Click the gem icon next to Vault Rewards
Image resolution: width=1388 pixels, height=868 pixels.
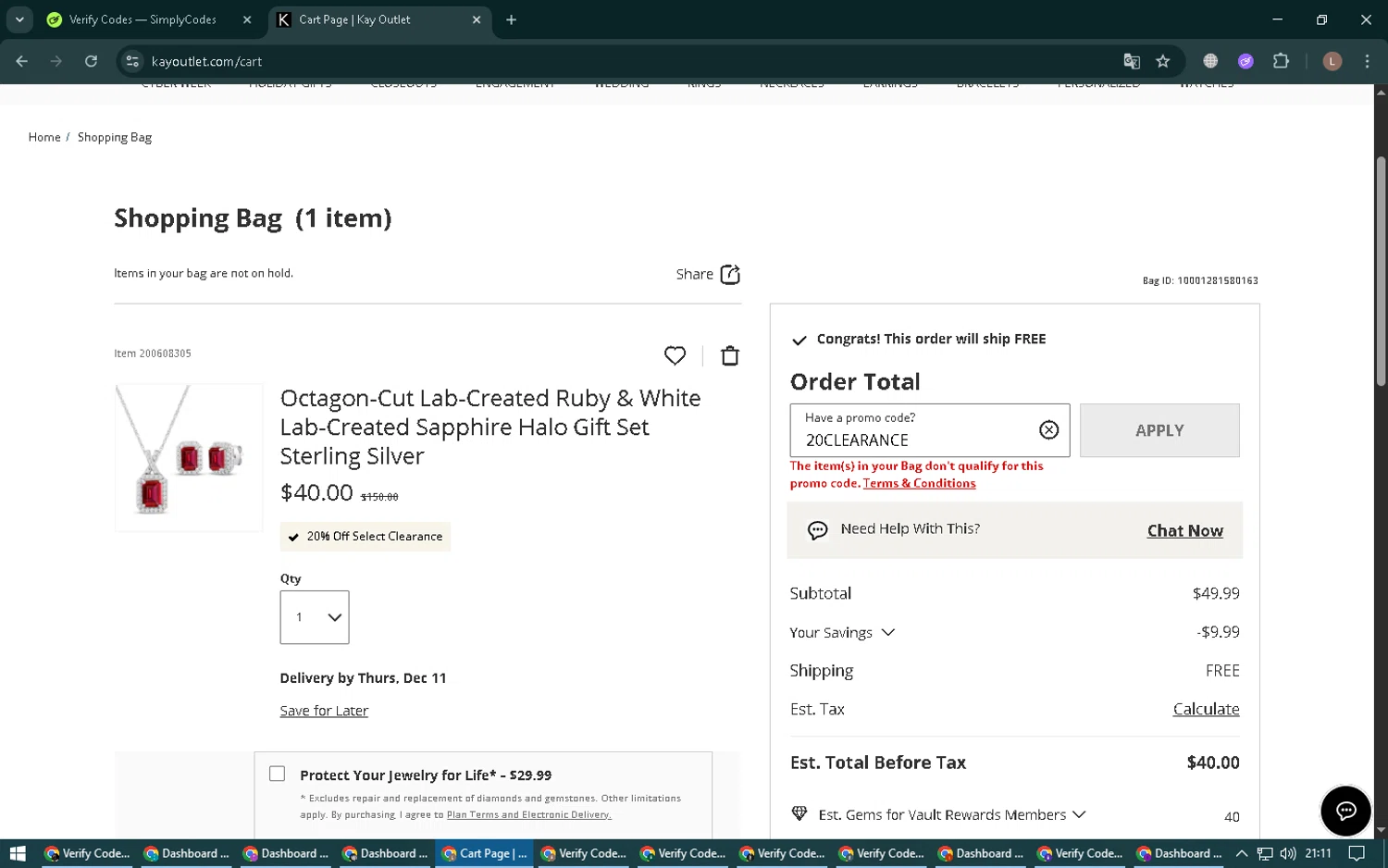tap(799, 813)
